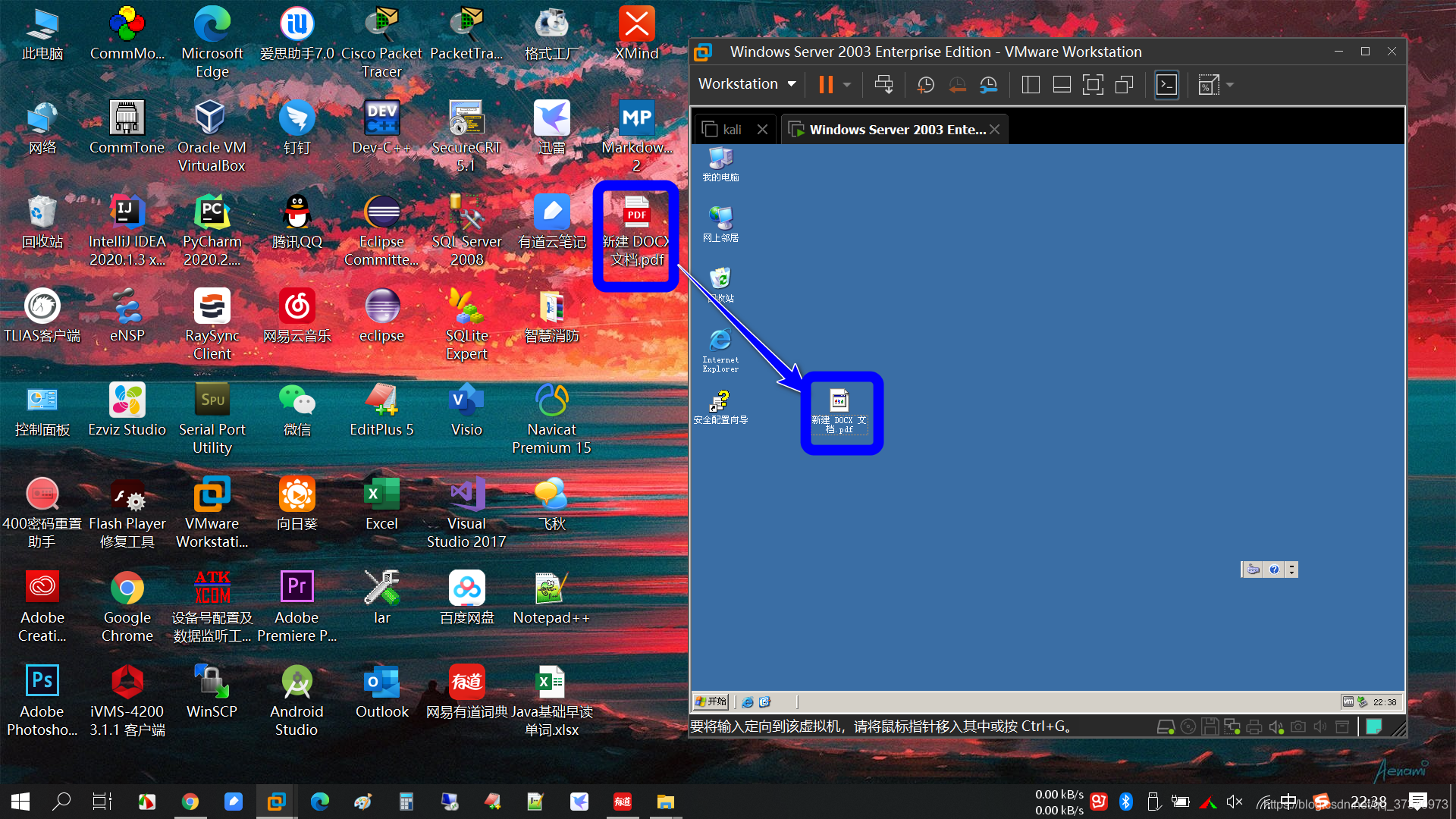This screenshot has width=1456, height=819.
Task: Open the Workstation menu dropdown
Action: [747, 84]
